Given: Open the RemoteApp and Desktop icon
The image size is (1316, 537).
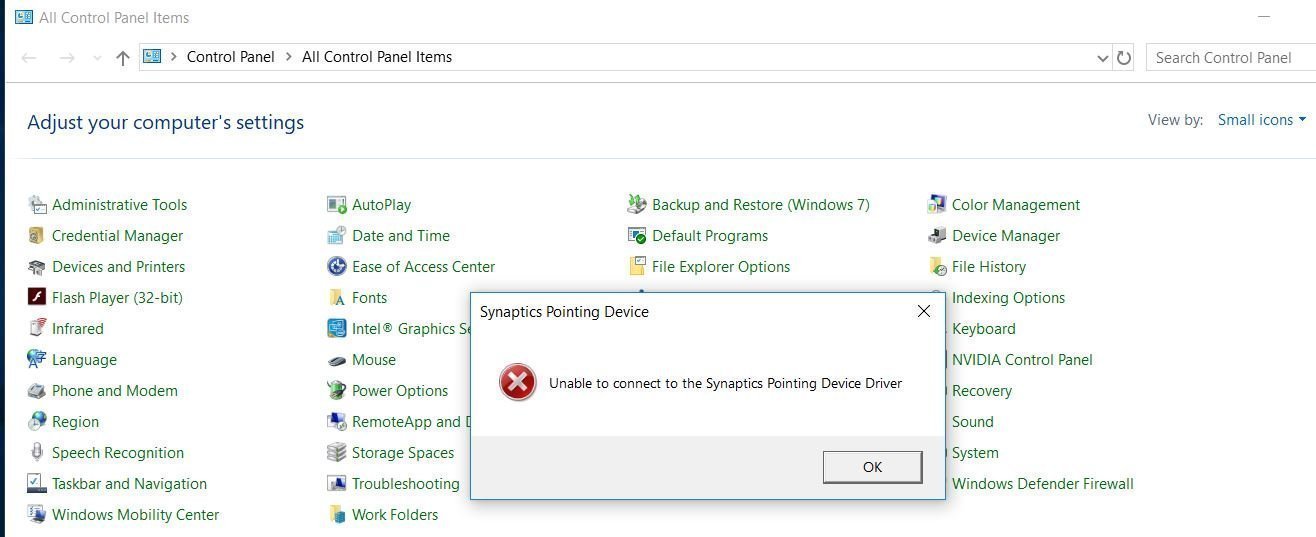Looking at the screenshot, I should coord(337,422).
